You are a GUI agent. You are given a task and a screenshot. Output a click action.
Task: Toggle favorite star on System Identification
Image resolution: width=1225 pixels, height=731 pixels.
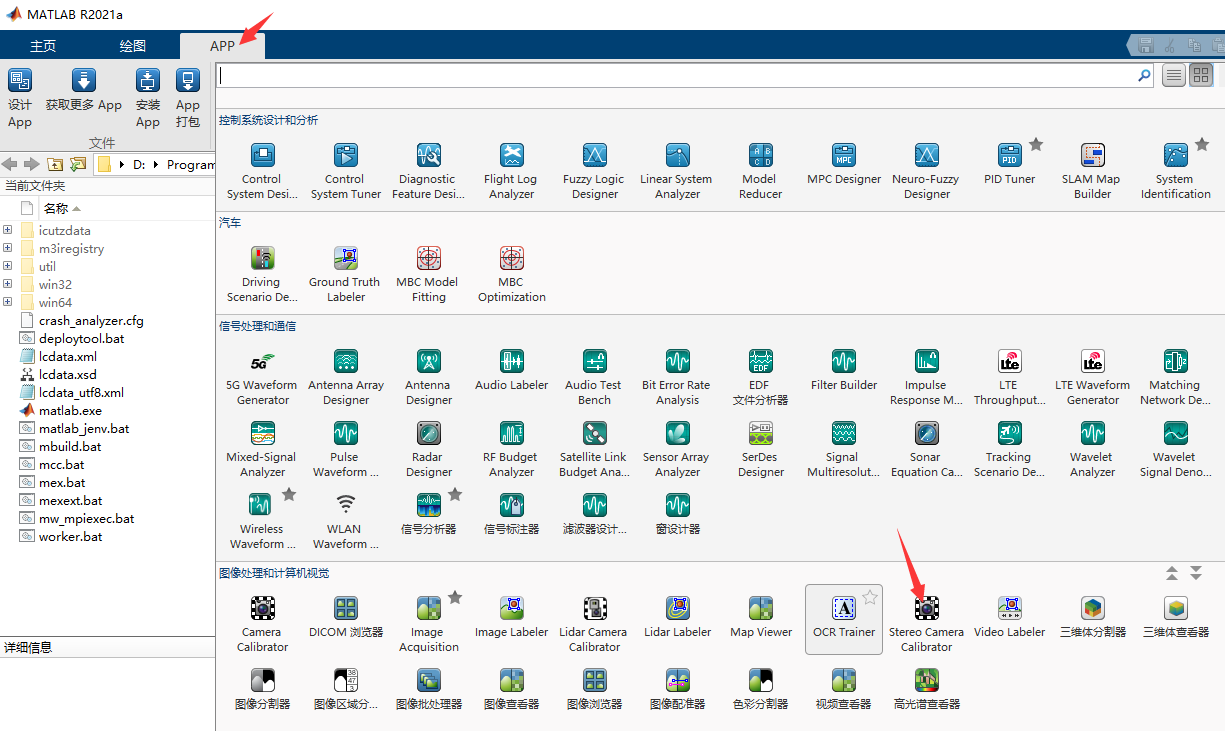point(1202,145)
